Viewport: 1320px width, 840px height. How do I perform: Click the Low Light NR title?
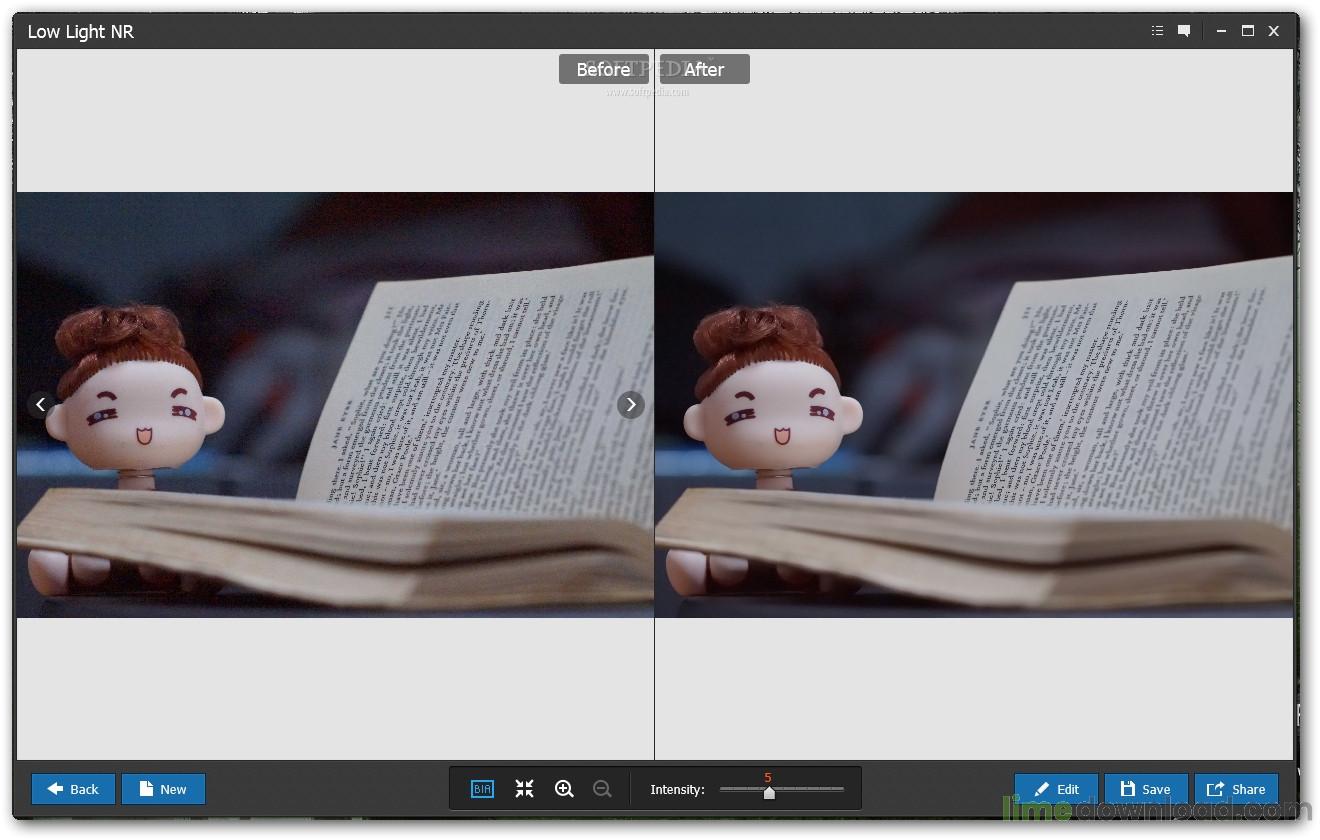click(x=80, y=32)
